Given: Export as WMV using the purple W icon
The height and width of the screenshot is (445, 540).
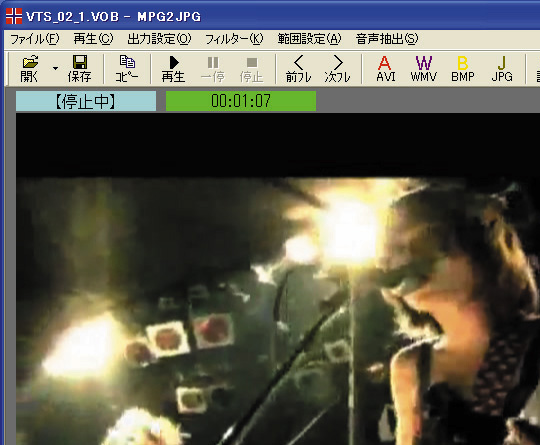Looking at the screenshot, I should click(424, 69).
